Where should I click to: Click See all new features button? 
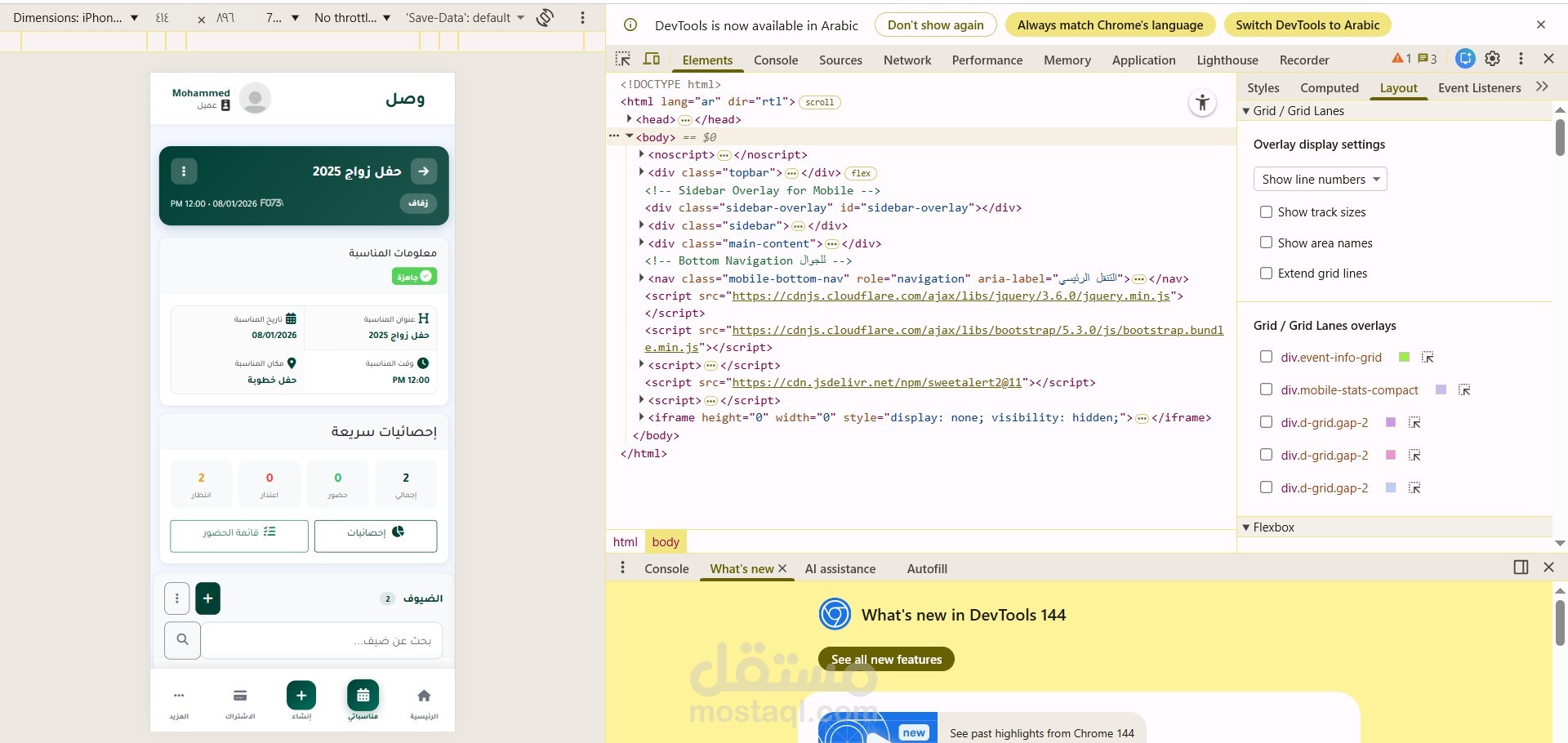tap(886, 659)
